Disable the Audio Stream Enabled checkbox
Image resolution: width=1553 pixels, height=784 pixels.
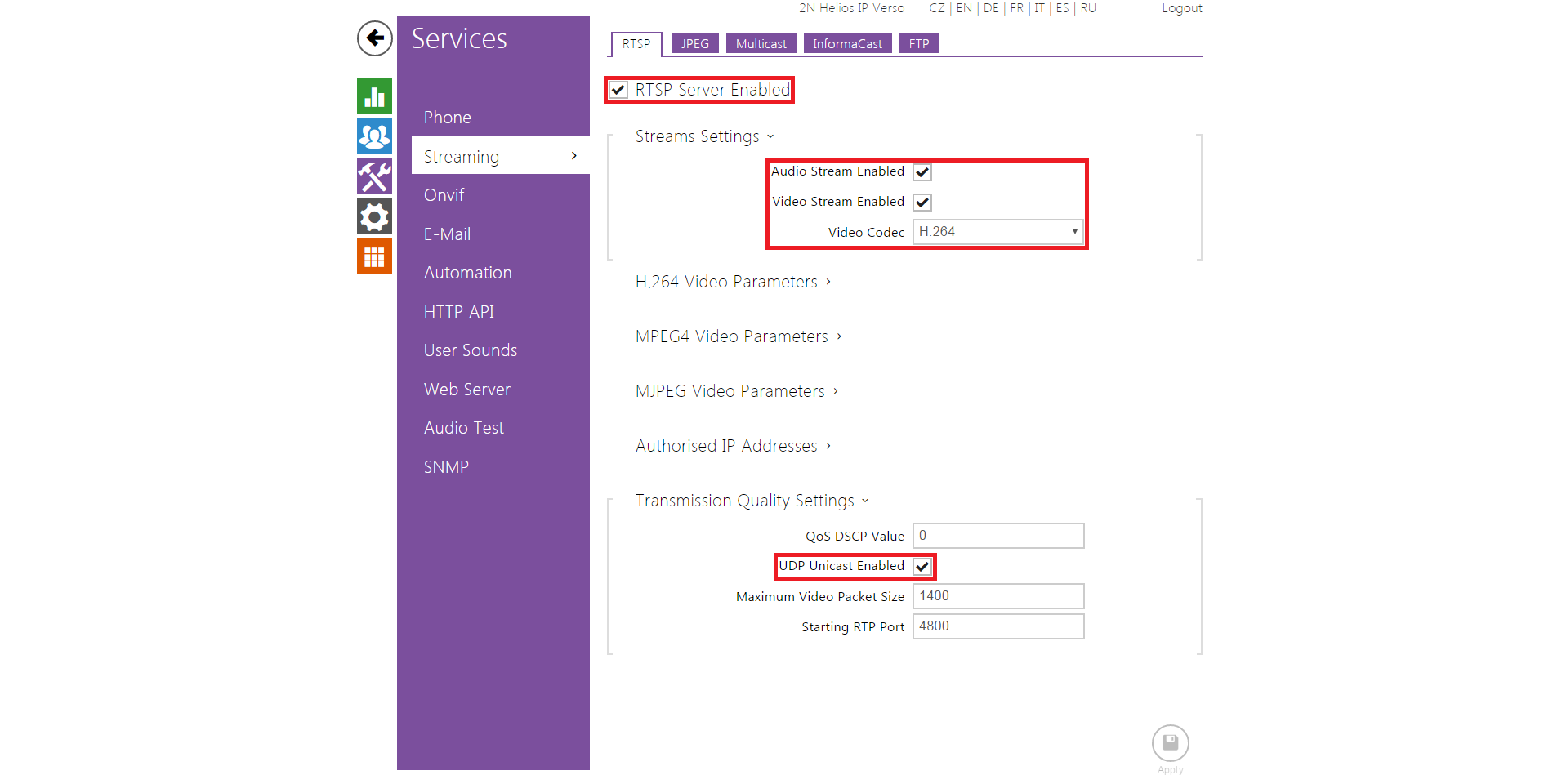pos(922,172)
